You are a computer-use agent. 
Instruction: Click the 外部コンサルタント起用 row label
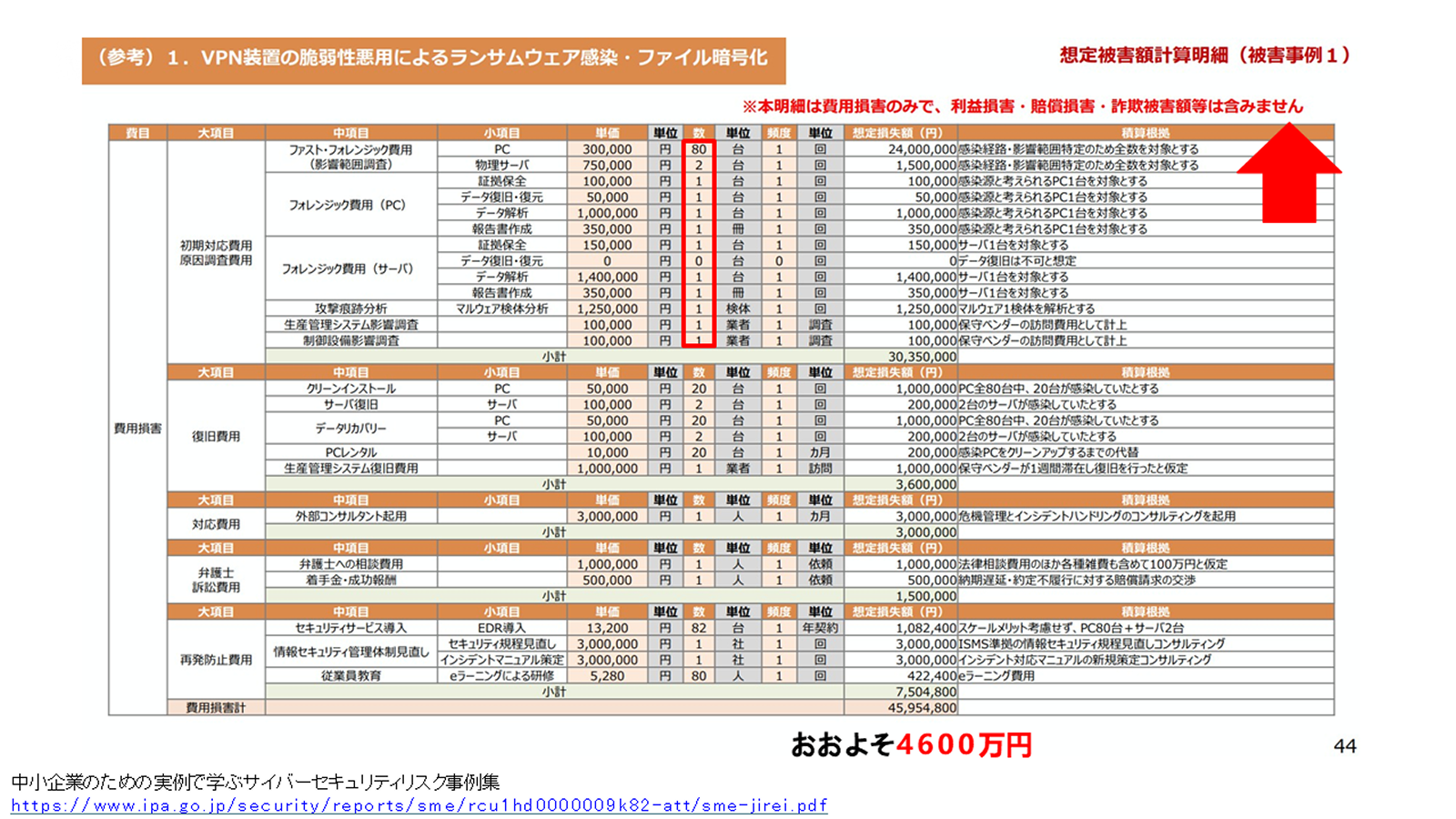coord(350,516)
